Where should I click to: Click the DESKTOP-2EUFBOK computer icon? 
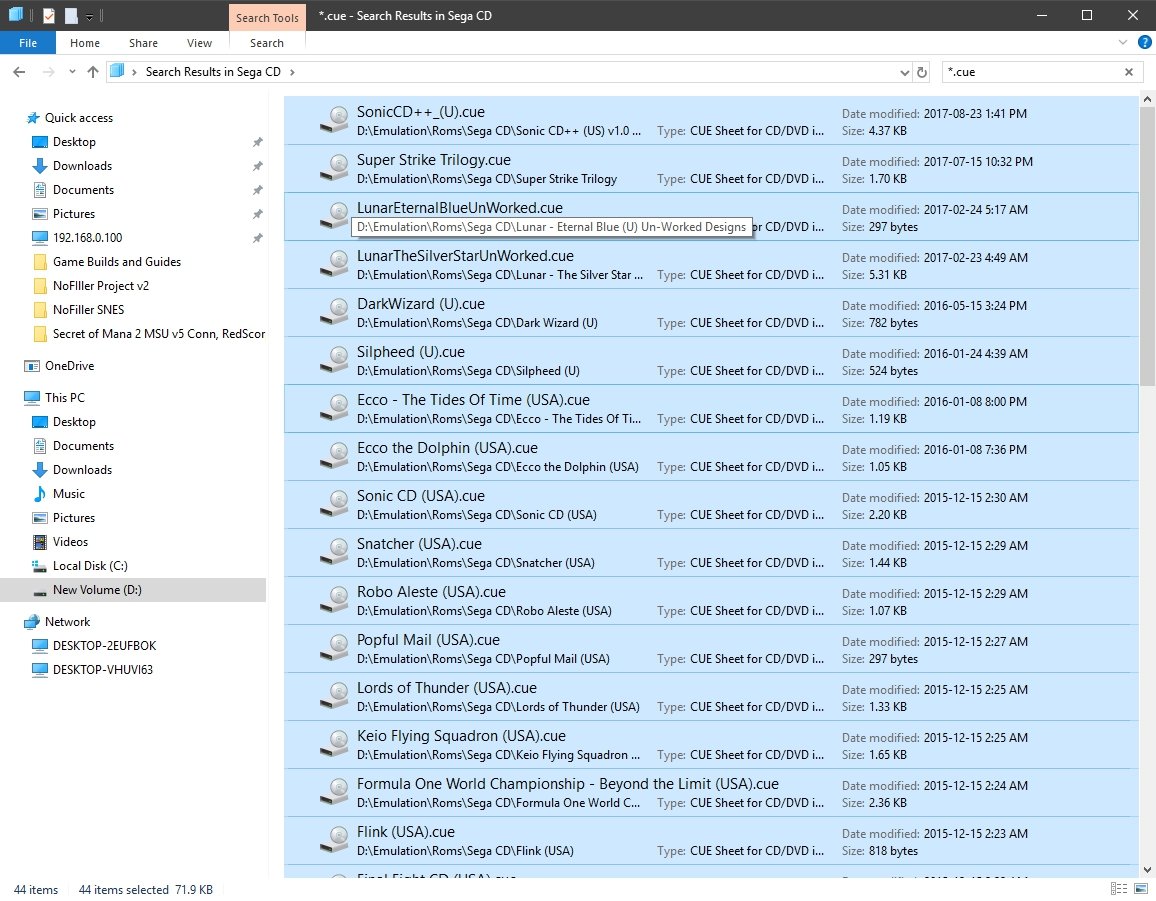click(40, 646)
